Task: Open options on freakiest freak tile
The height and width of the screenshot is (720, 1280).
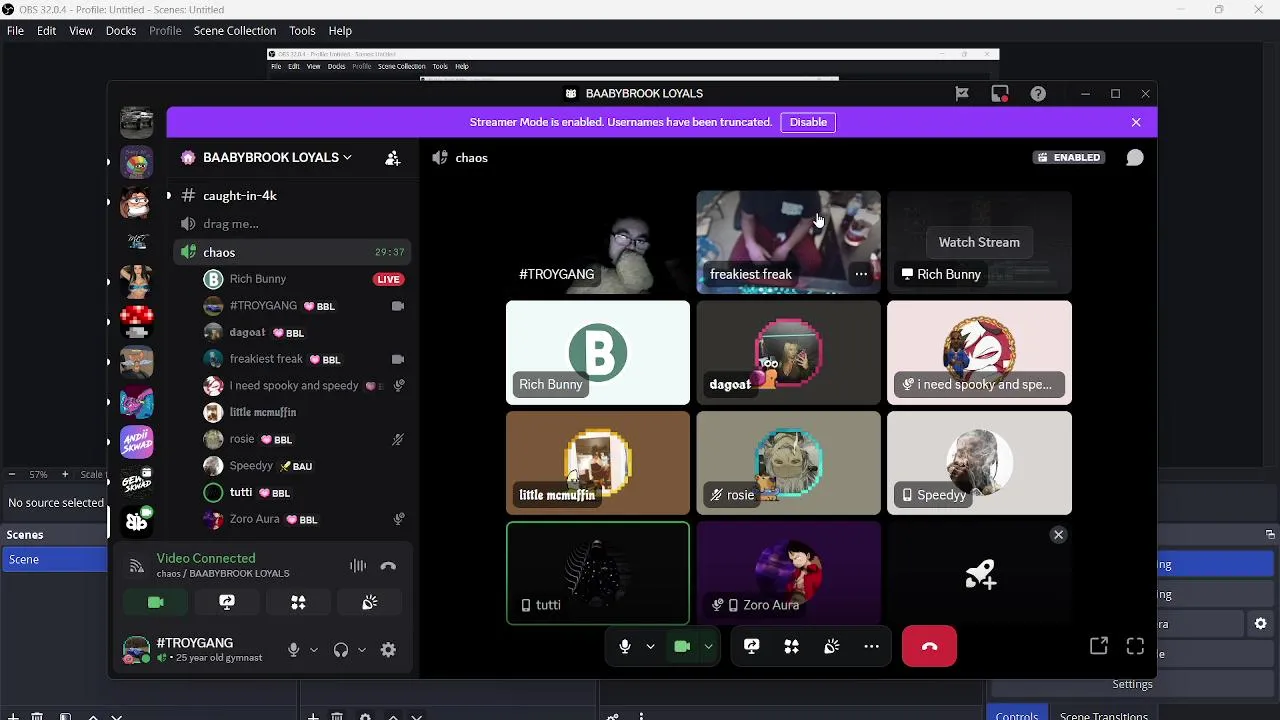Action: click(861, 274)
